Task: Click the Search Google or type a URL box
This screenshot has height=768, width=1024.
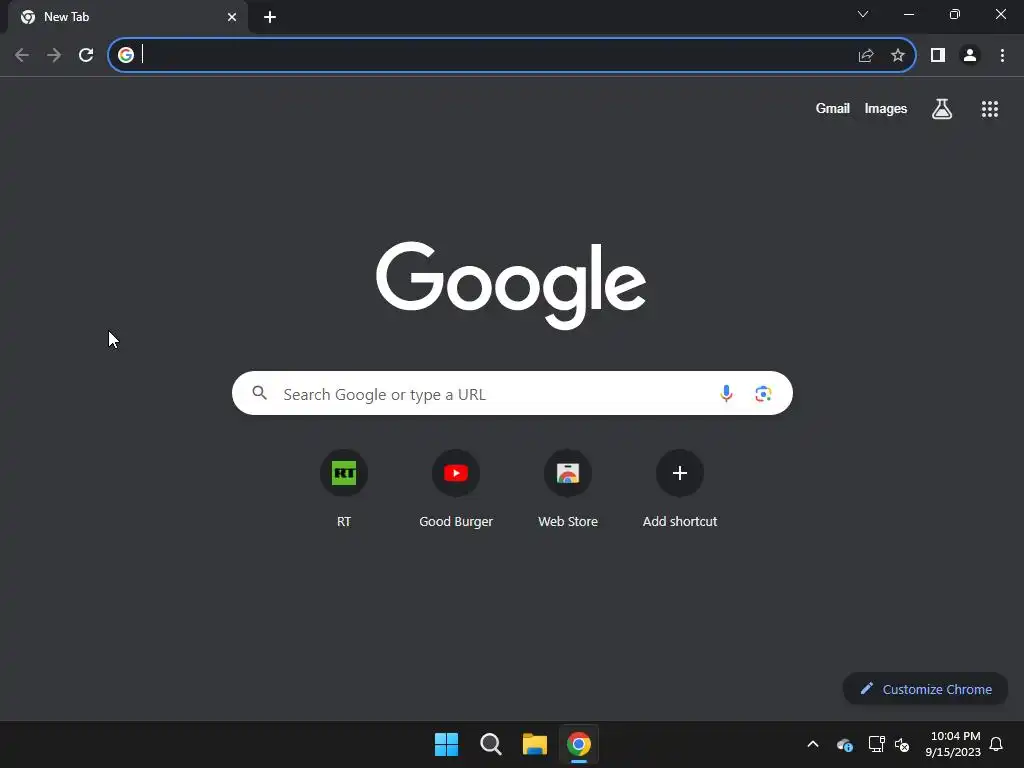Action: [512, 394]
